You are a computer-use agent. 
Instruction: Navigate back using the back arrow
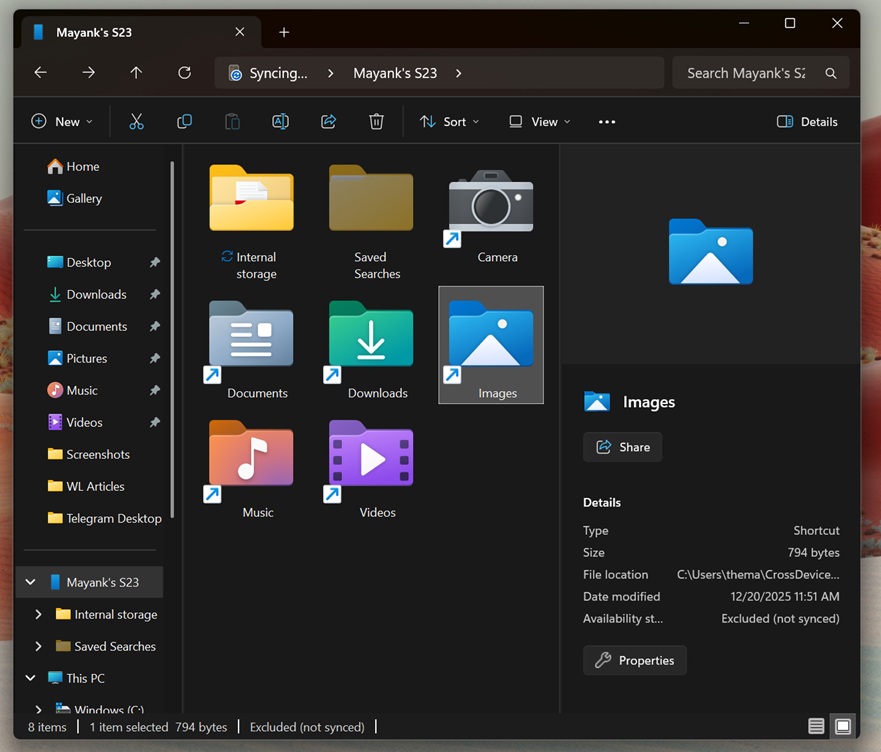point(39,72)
